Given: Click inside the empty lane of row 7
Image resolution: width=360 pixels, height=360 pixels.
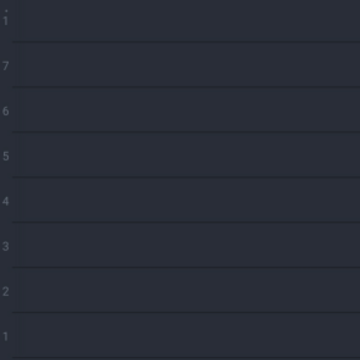Looking at the screenshot, I should (186, 64).
